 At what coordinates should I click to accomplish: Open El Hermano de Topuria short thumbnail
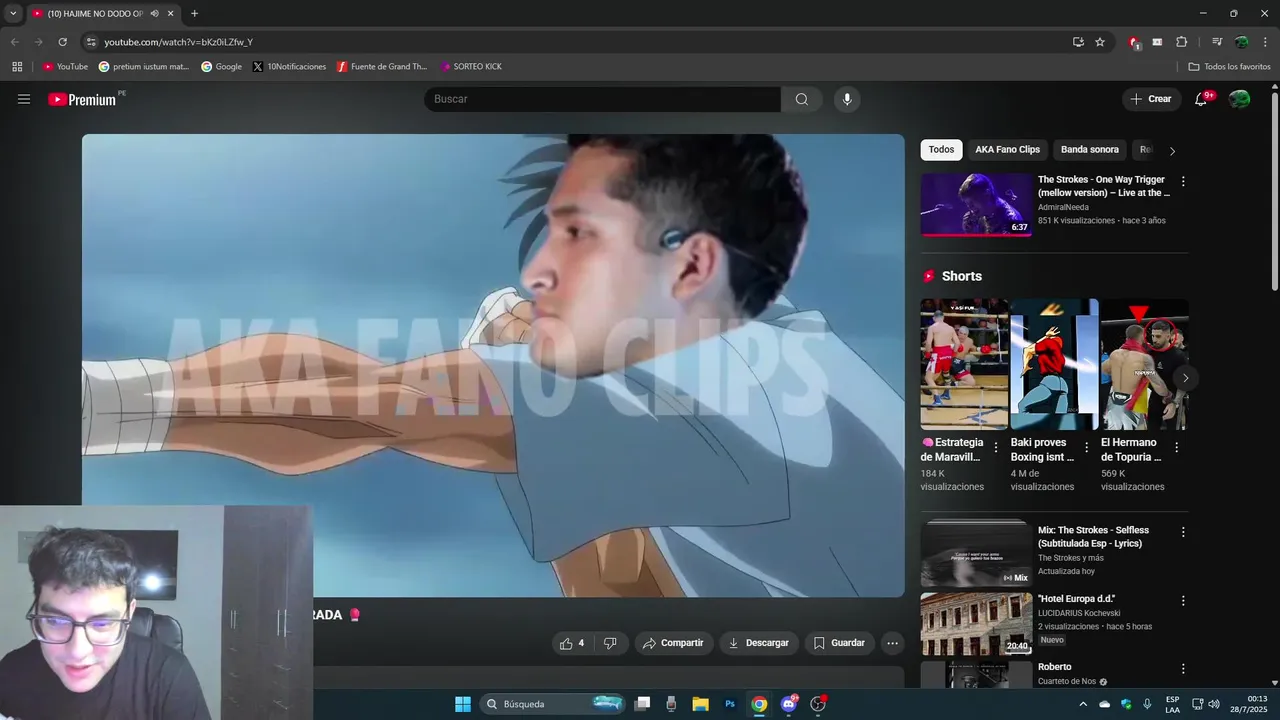1145,364
